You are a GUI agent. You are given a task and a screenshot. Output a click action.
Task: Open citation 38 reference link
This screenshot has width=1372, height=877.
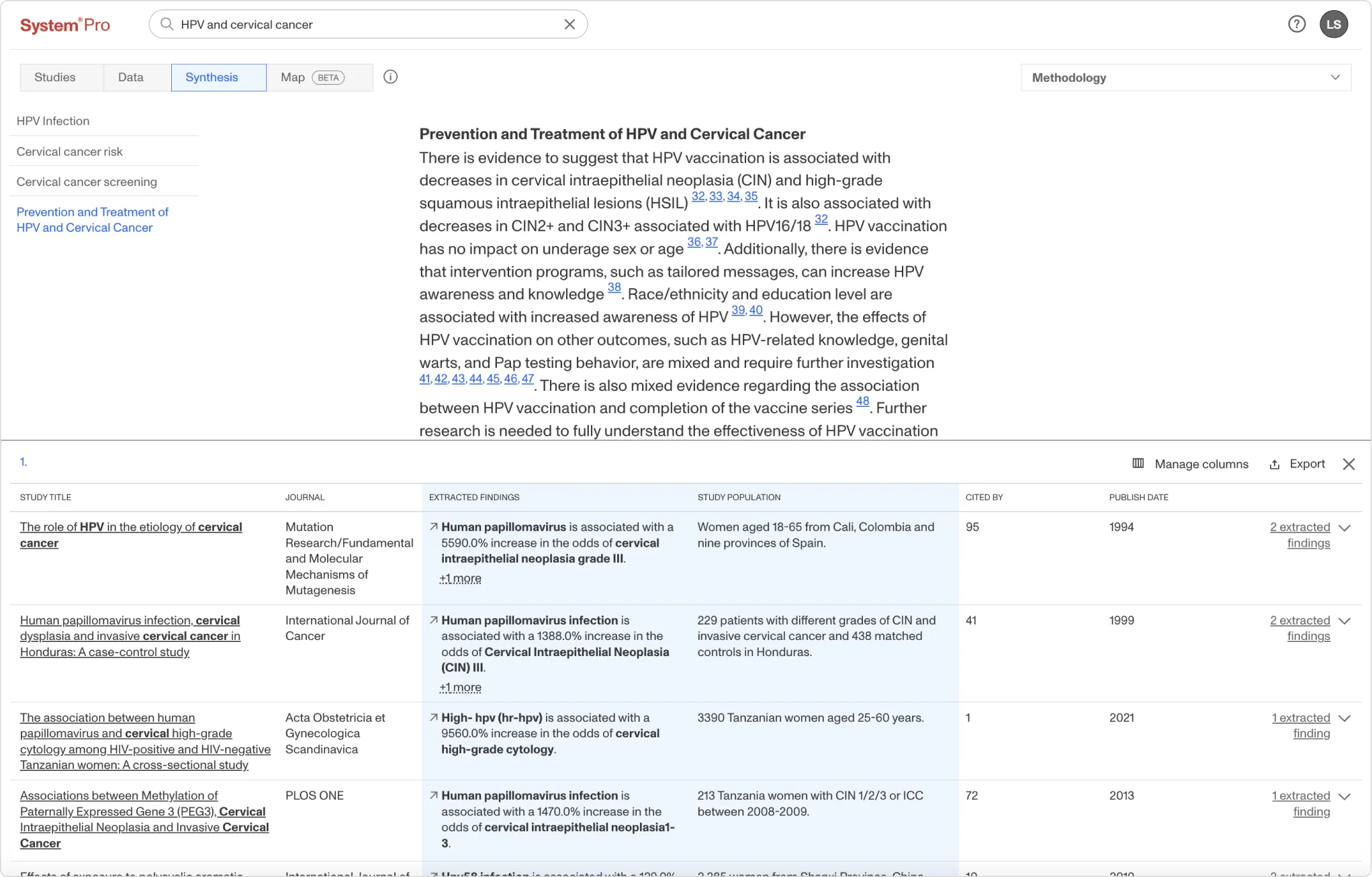click(614, 287)
